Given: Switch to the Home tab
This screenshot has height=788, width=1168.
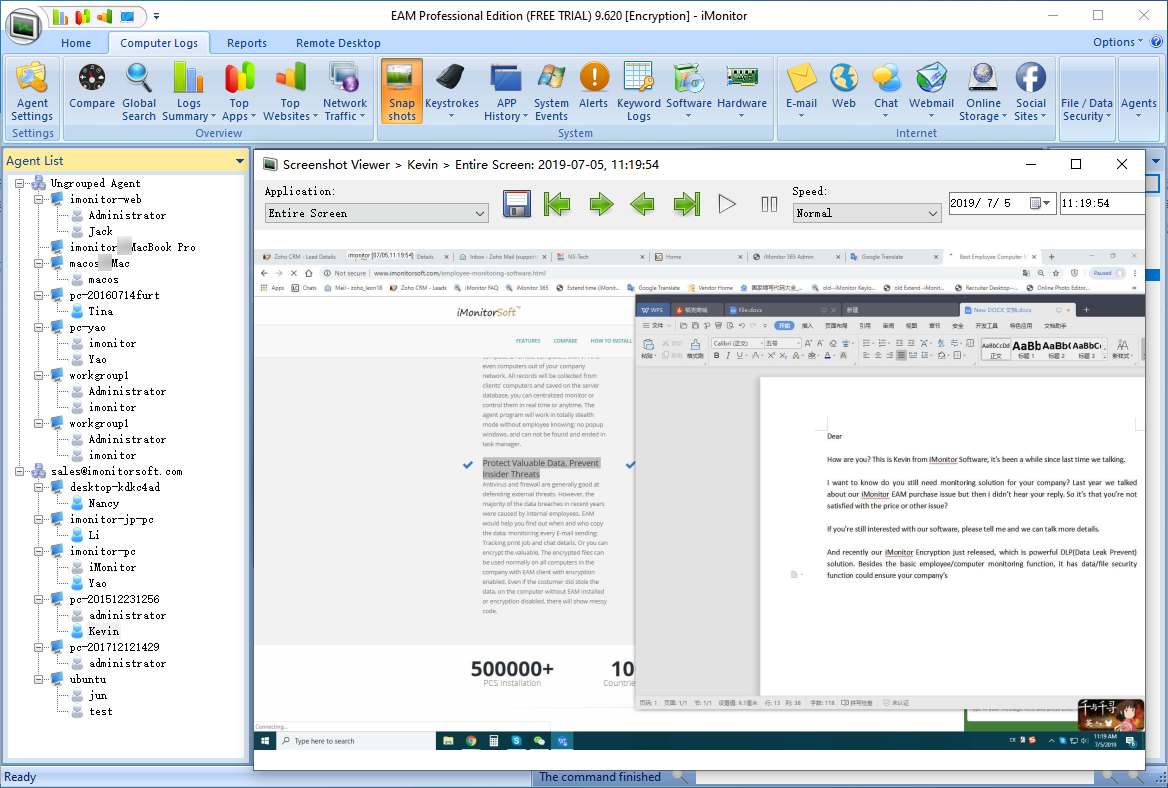Looking at the screenshot, I should (76, 43).
